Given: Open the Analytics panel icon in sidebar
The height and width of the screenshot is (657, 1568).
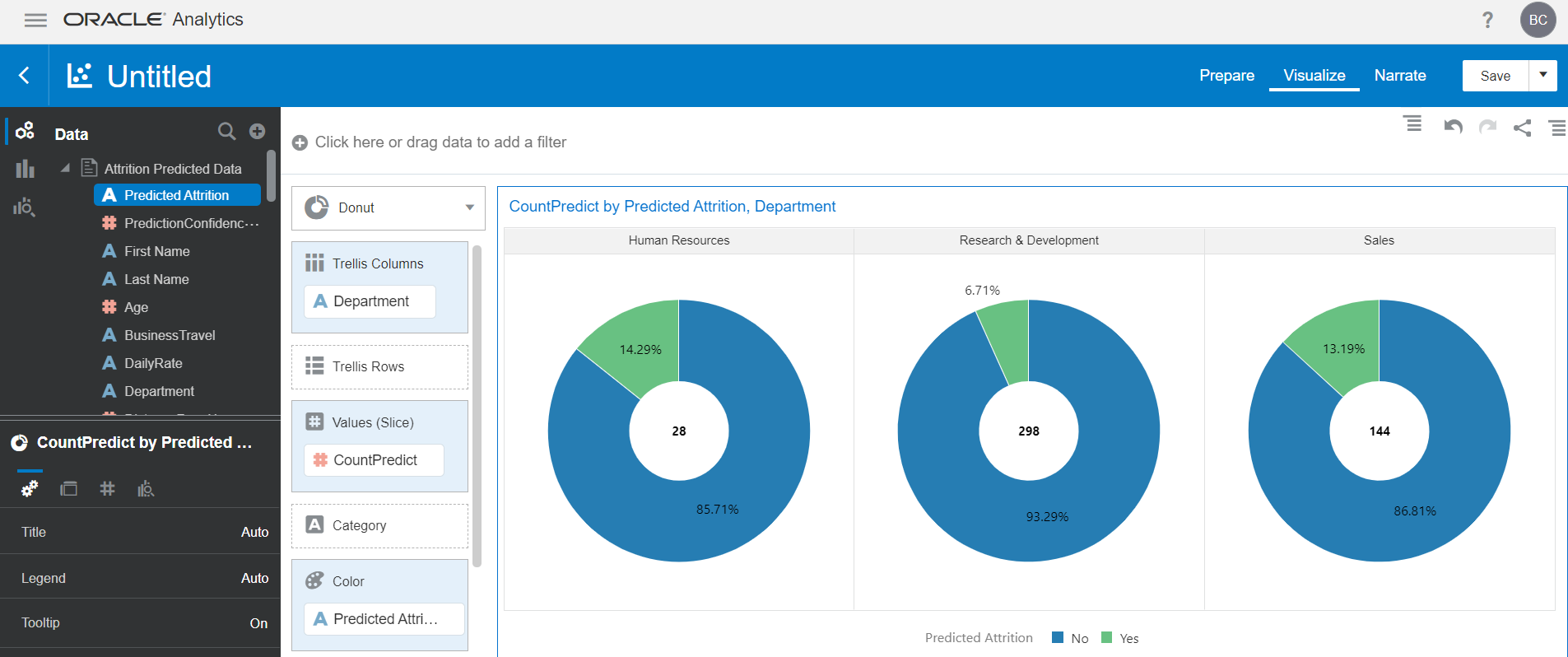Looking at the screenshot, I should point(25,207).
